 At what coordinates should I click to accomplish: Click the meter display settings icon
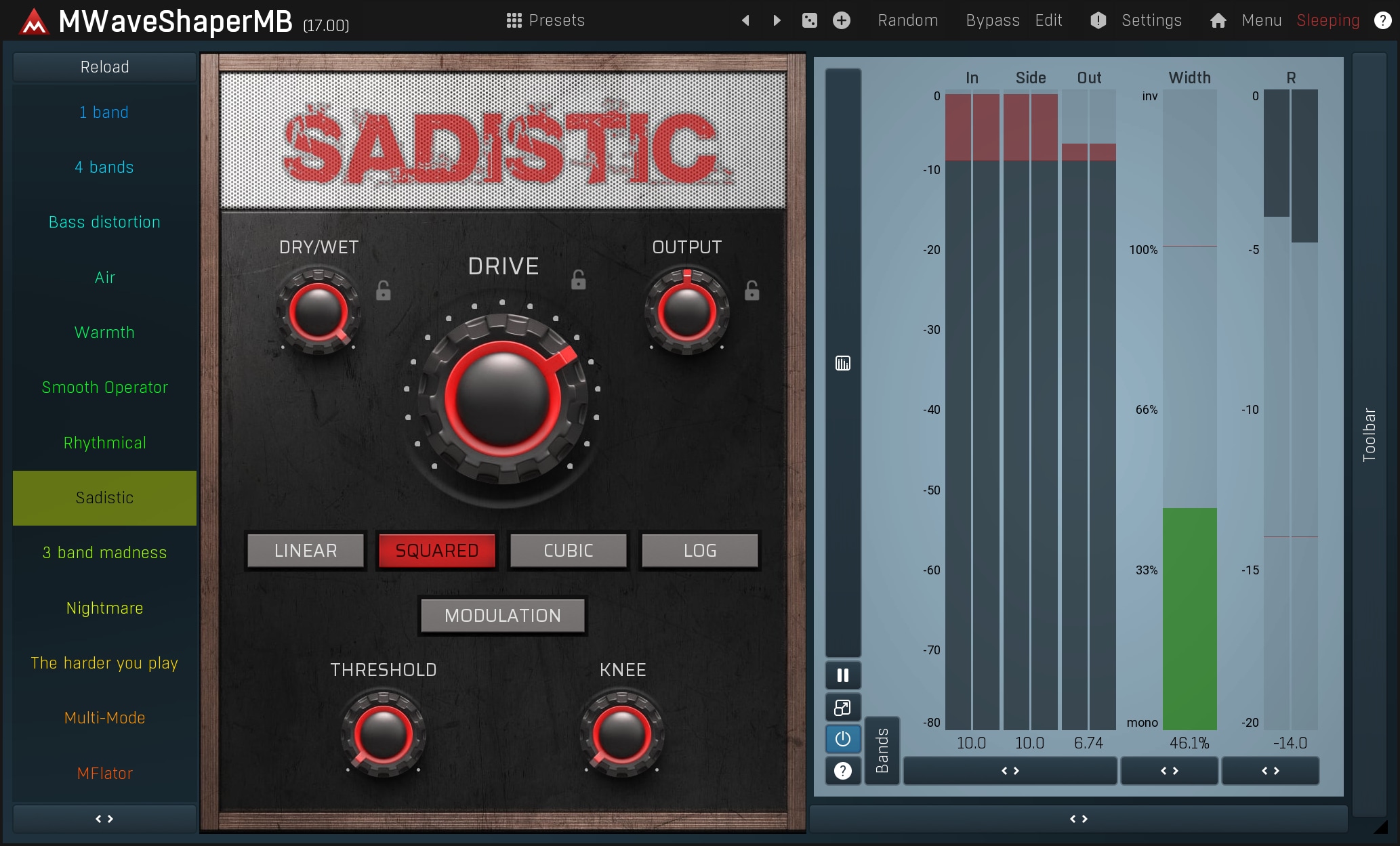842,364
